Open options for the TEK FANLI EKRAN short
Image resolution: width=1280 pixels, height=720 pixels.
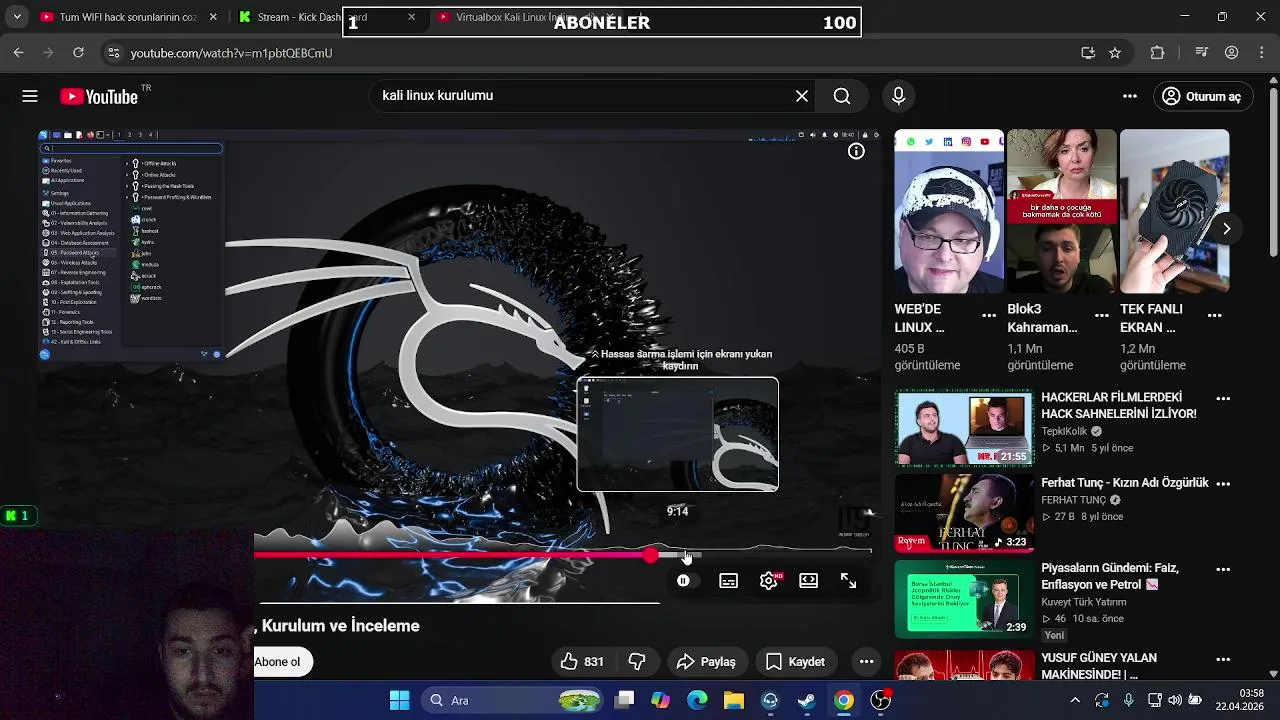click(x=1215, y=315)
